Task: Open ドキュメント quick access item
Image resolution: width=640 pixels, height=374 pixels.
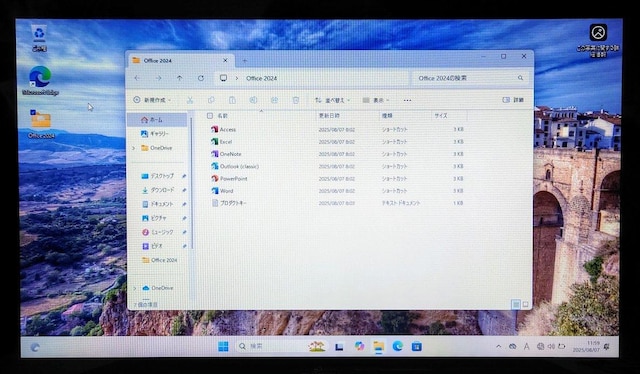Action: (158, 204)
